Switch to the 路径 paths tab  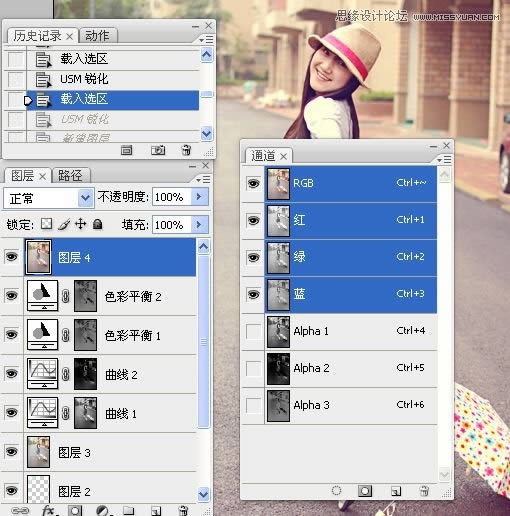click(x=71, y=175)
